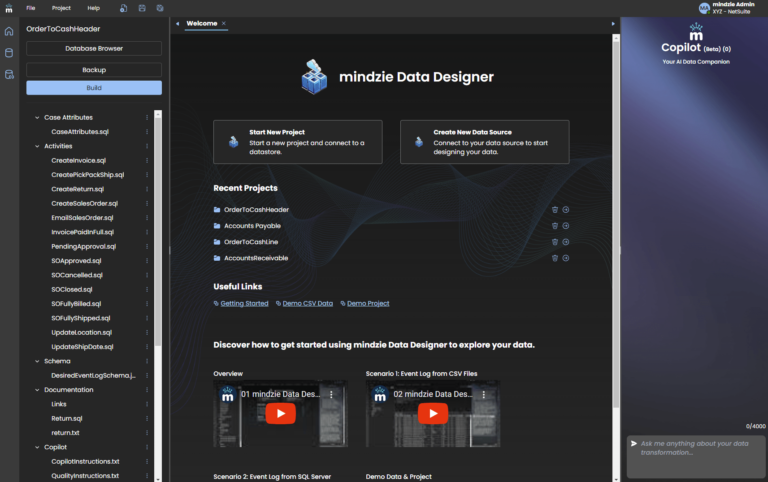Open the Help menu
Screen dimensions: 768x482
click(x=94, y=8)
